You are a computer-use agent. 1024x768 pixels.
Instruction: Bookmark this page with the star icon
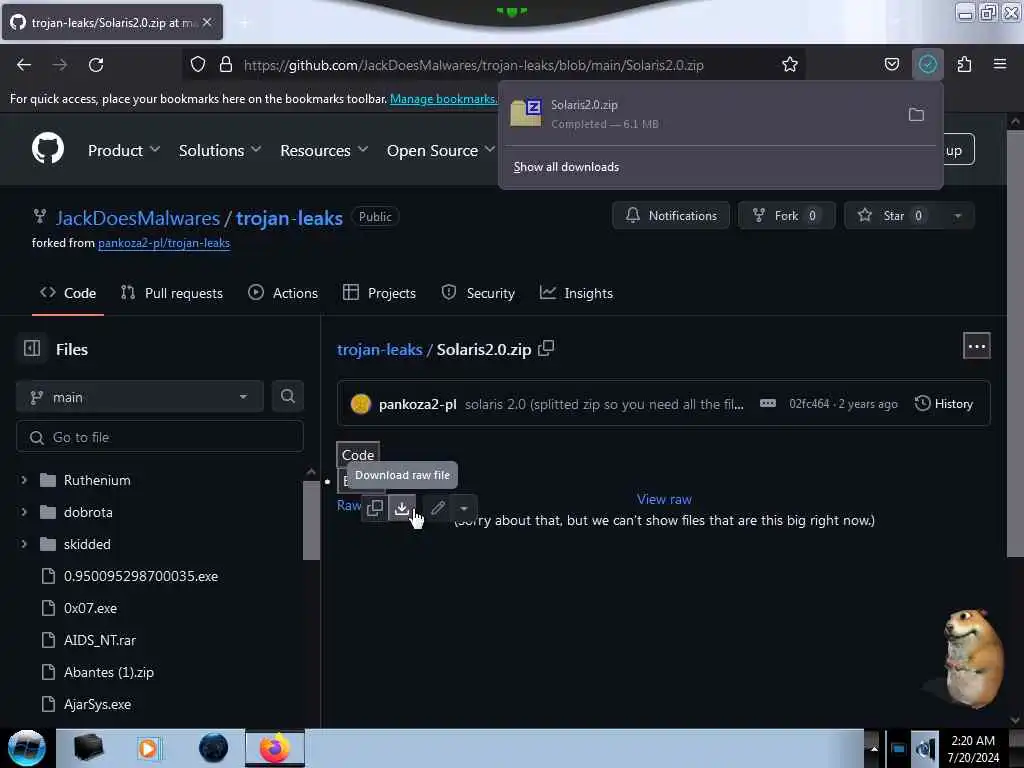pos(790,65)
